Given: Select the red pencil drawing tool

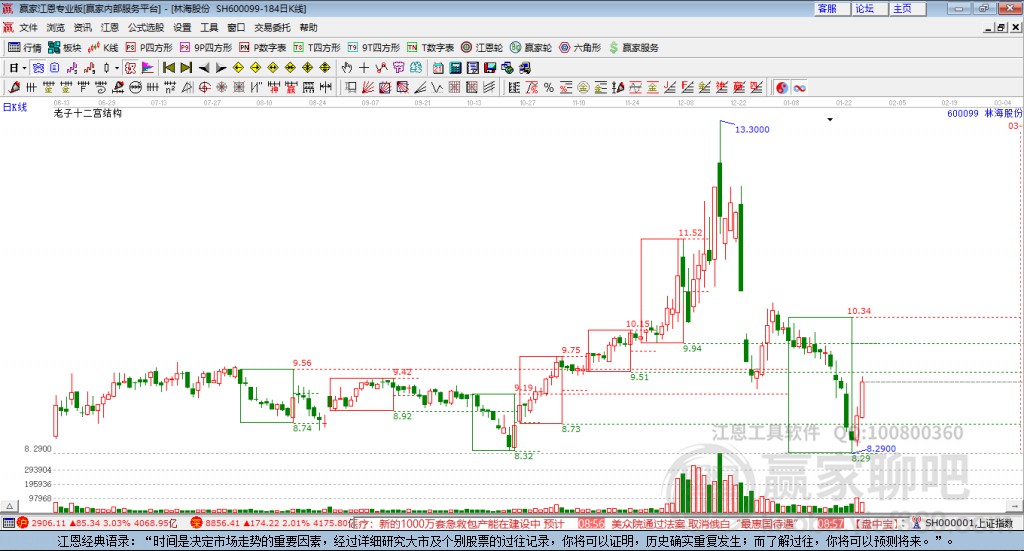Looking at the screenshot, I should click(14, 87).
